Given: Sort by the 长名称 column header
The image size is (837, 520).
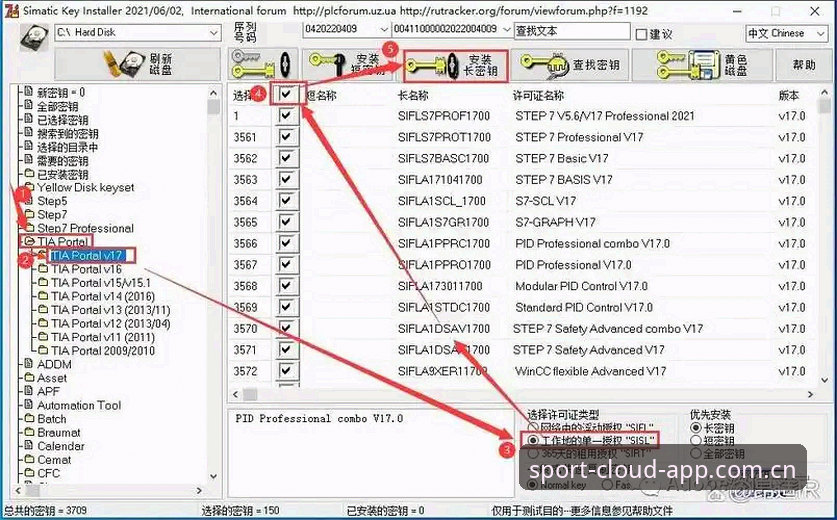Looking at the screenshot, I should point(413,96).
